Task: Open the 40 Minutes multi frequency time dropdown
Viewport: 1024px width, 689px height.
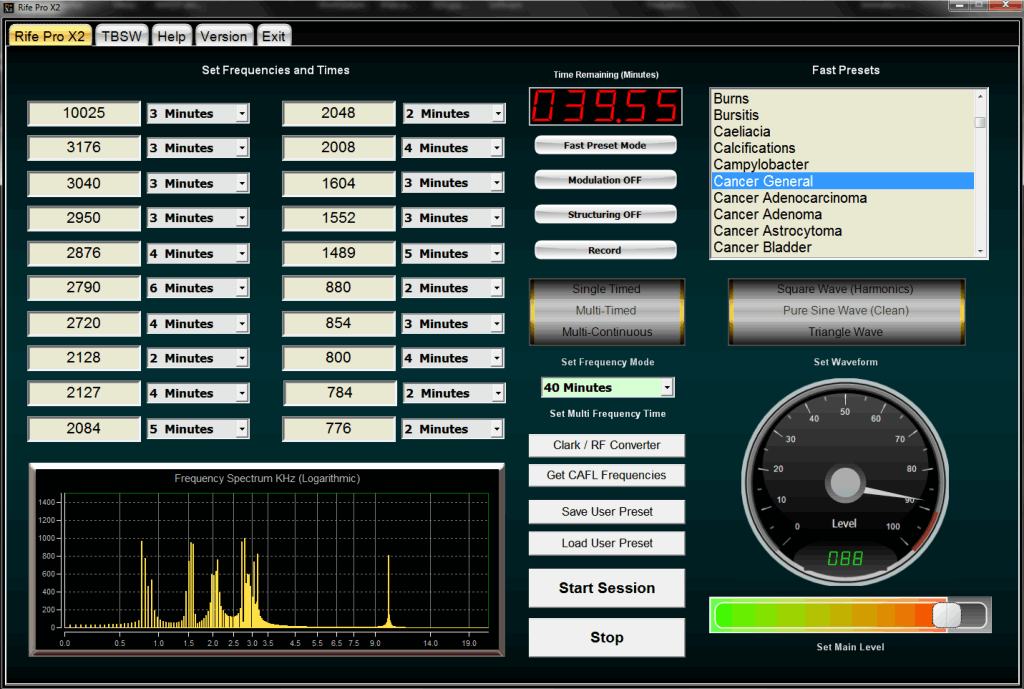Action: pos(667,387)
